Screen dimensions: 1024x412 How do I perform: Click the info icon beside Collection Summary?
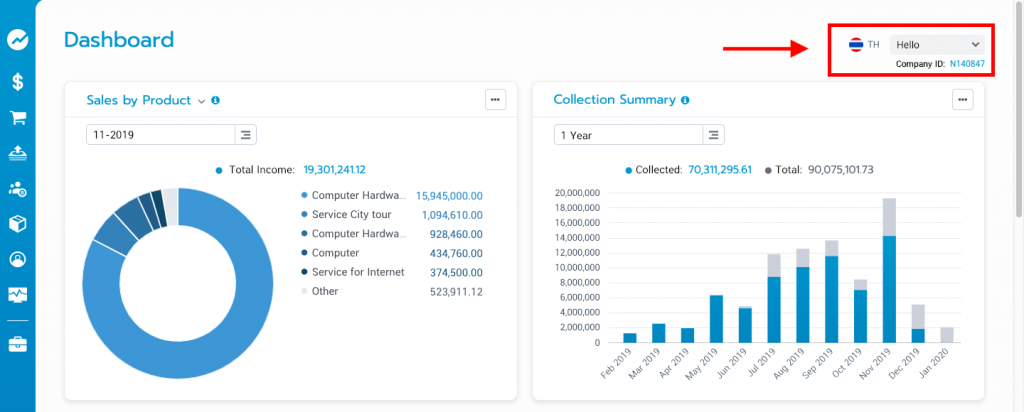click(x=685, y=101)
